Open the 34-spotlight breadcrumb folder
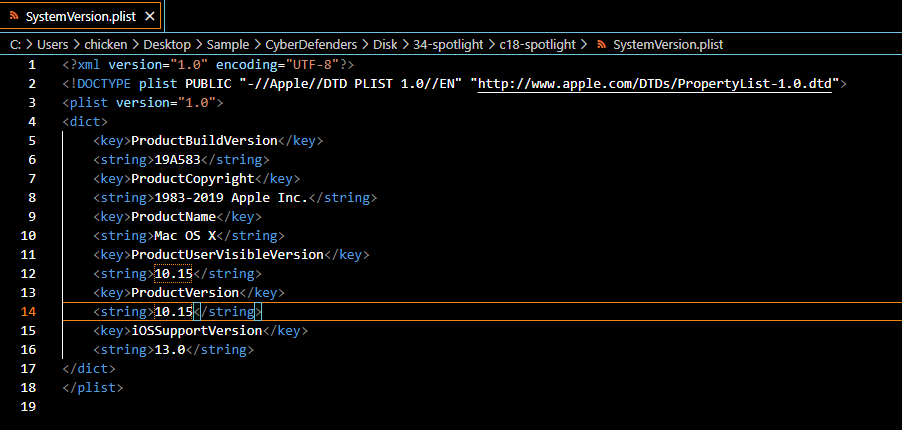The height and width of the screenshot is (430, 902). (449, 45)
